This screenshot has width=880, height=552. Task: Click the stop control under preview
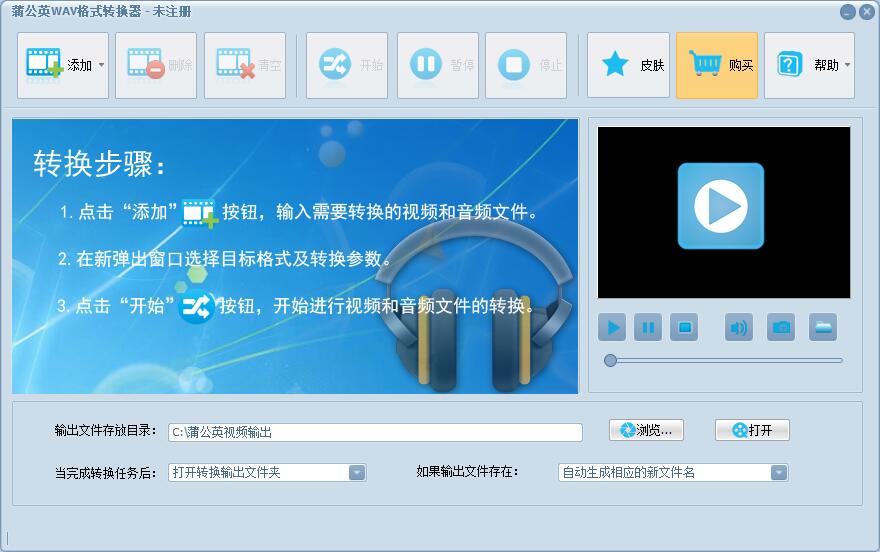click(x=684, y=327)
